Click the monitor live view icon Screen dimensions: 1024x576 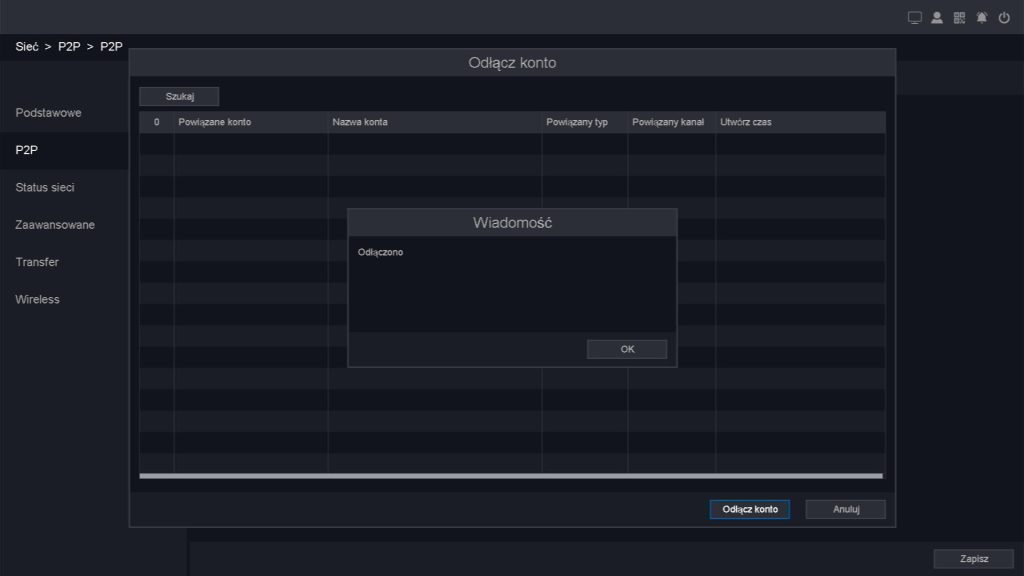click(914, 17)
